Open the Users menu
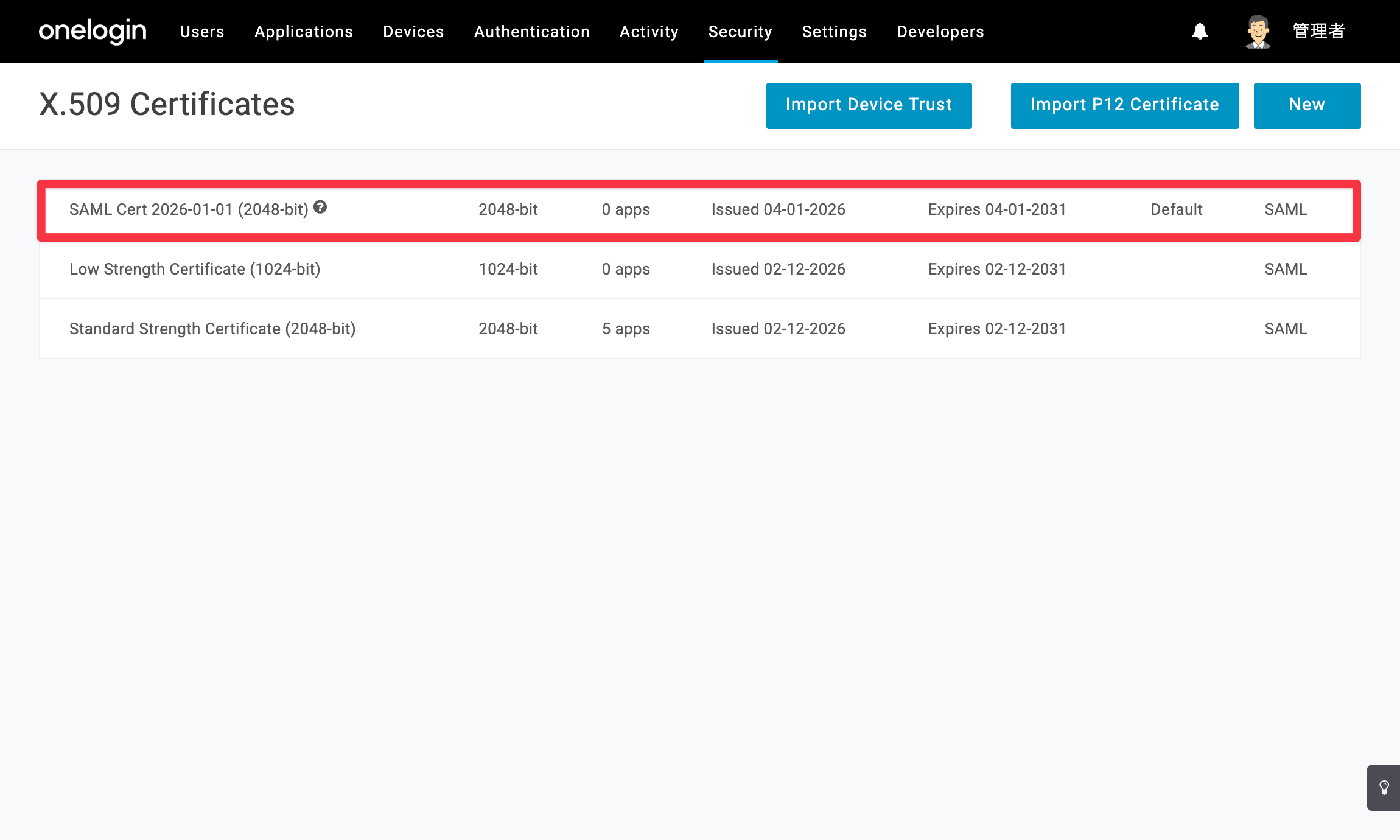 pyautogui.click(x=202, y=32)
